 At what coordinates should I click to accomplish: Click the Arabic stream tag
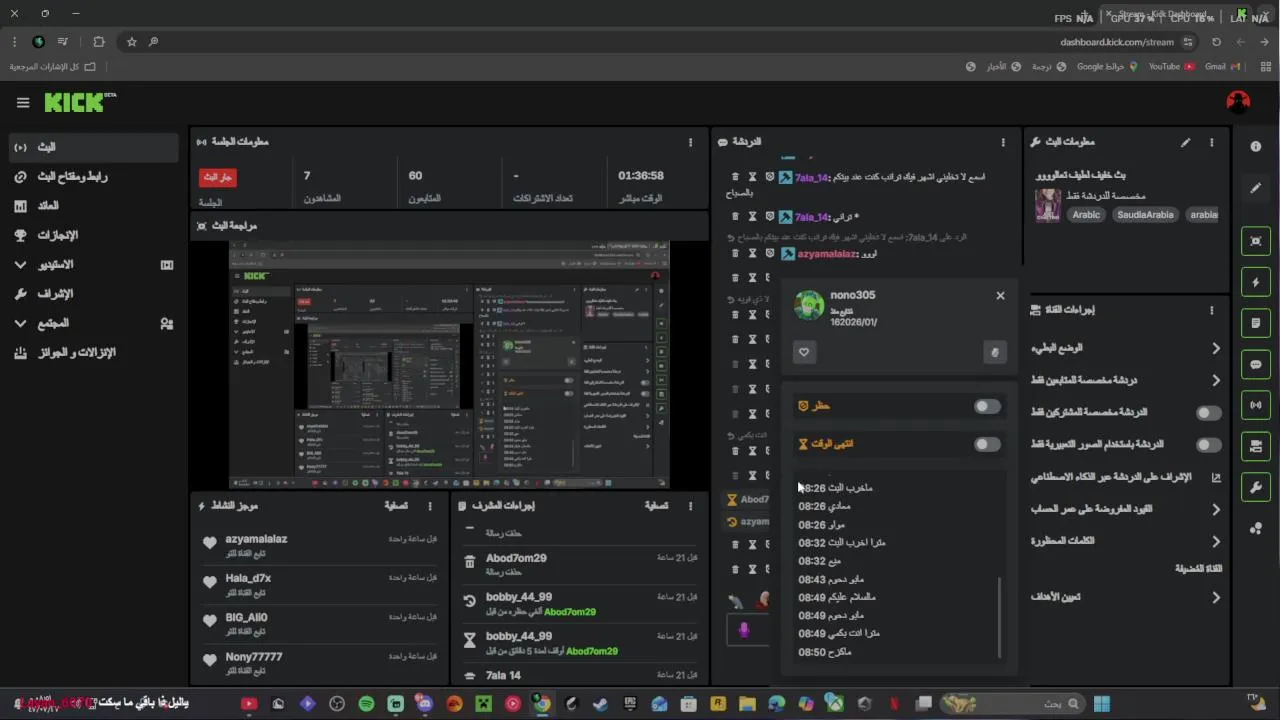(1086, 214)
